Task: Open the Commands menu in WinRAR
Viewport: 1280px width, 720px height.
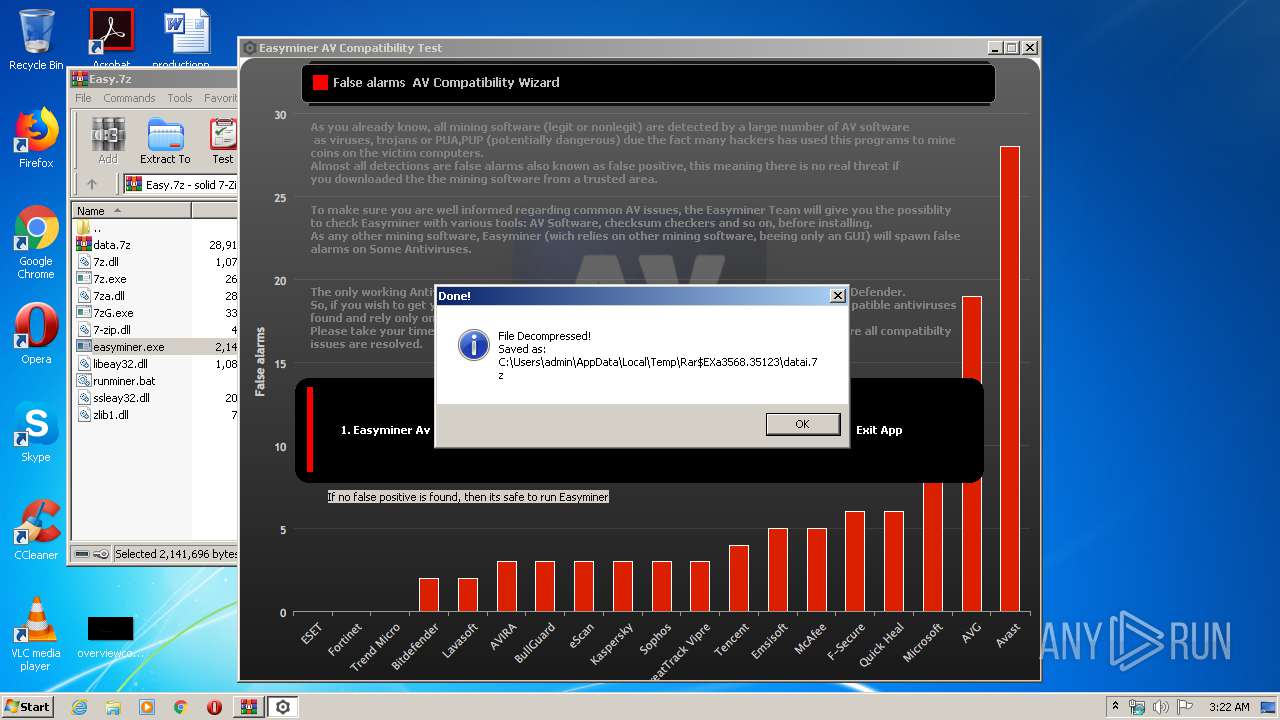Action: (x=129, y=98)
